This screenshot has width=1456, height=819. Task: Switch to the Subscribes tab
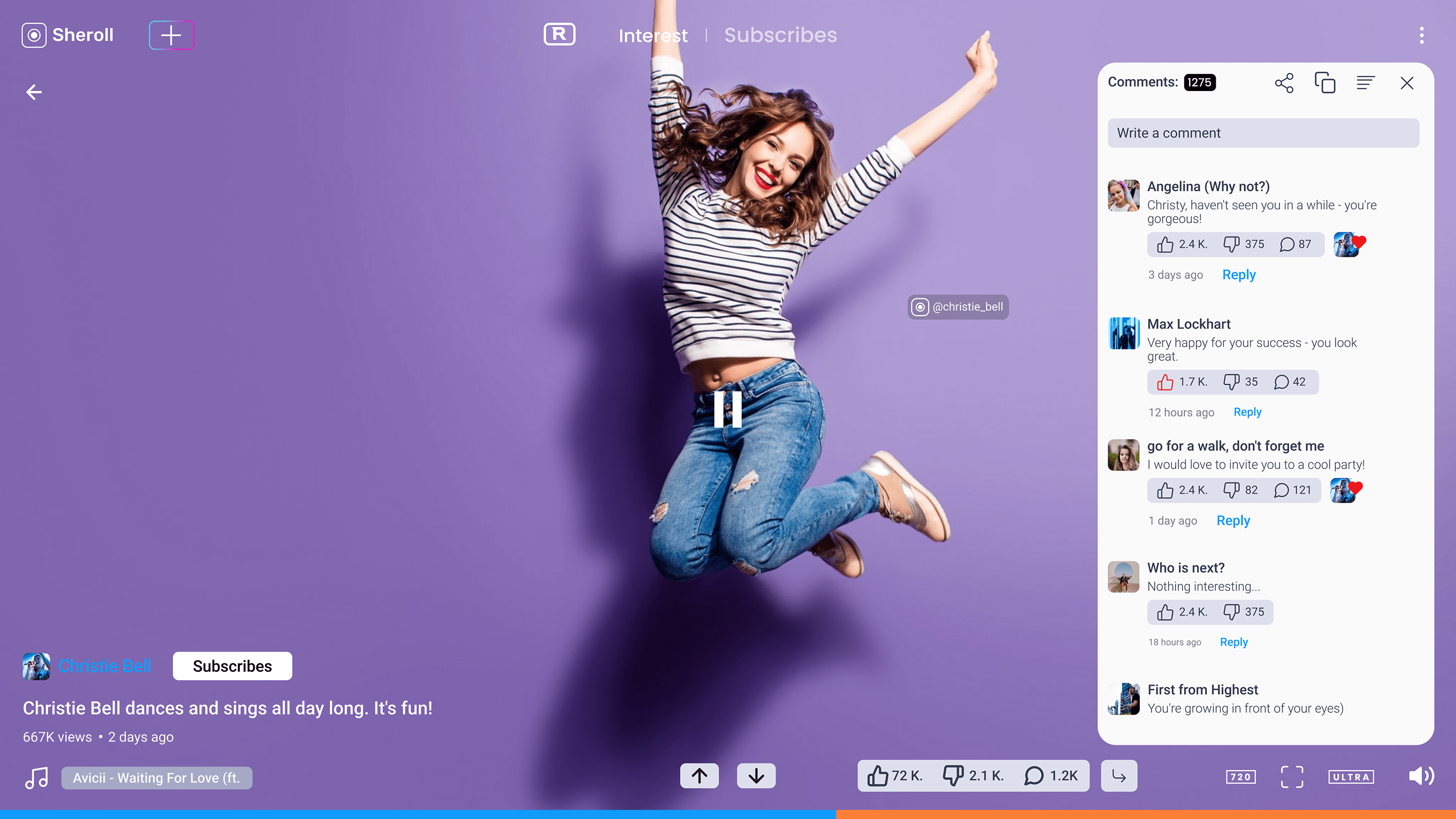(780, 35)
